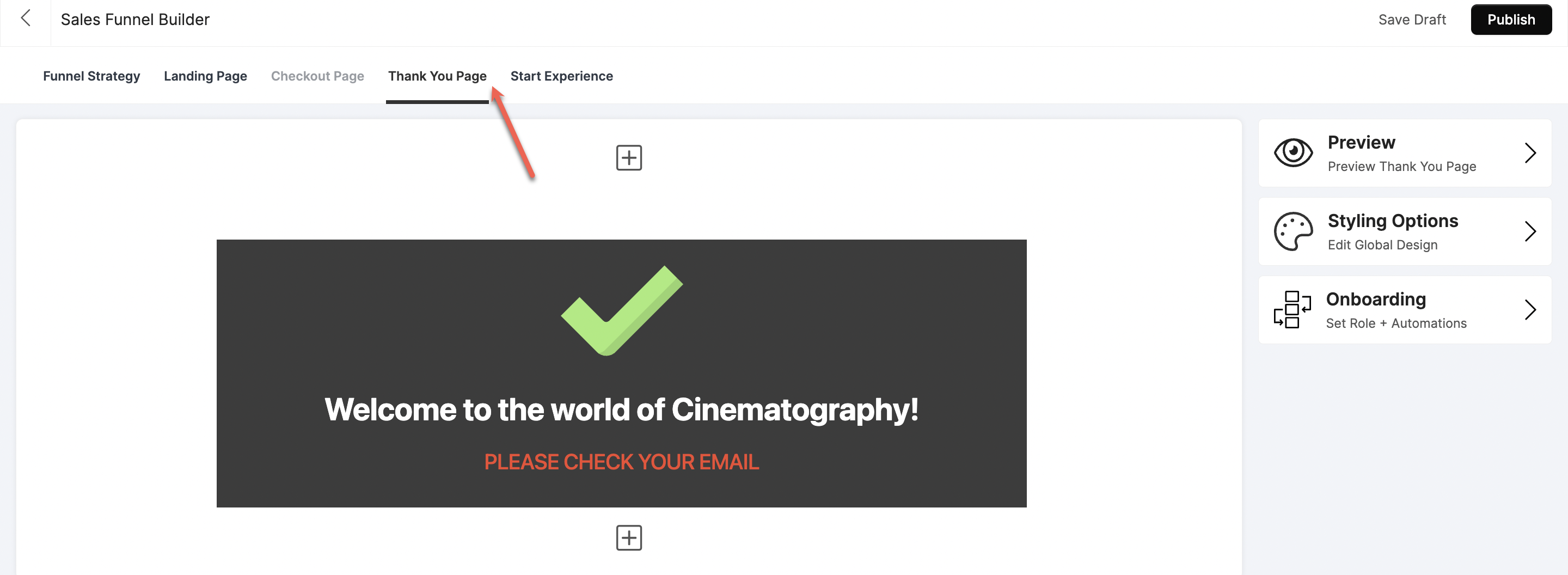Go to the Start Experience tab

561,76
